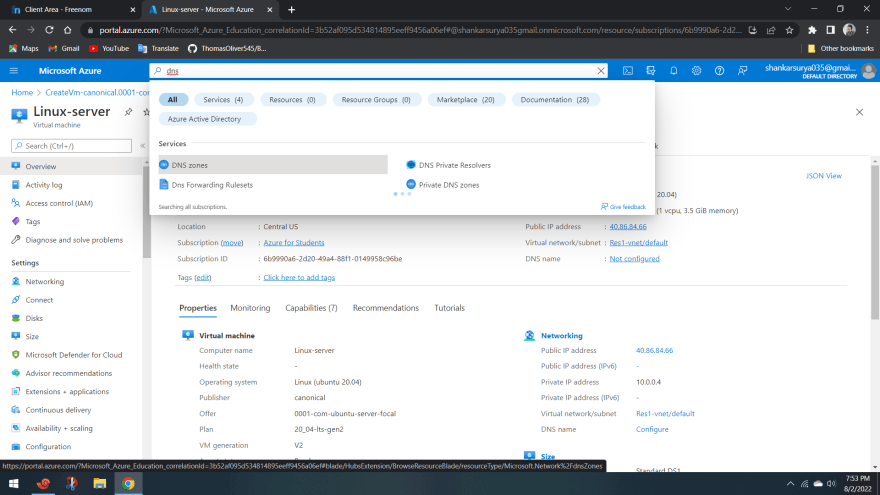Open Extensions + applications
The height and width of the screenshot is (495, 880).
coord(67,392)
